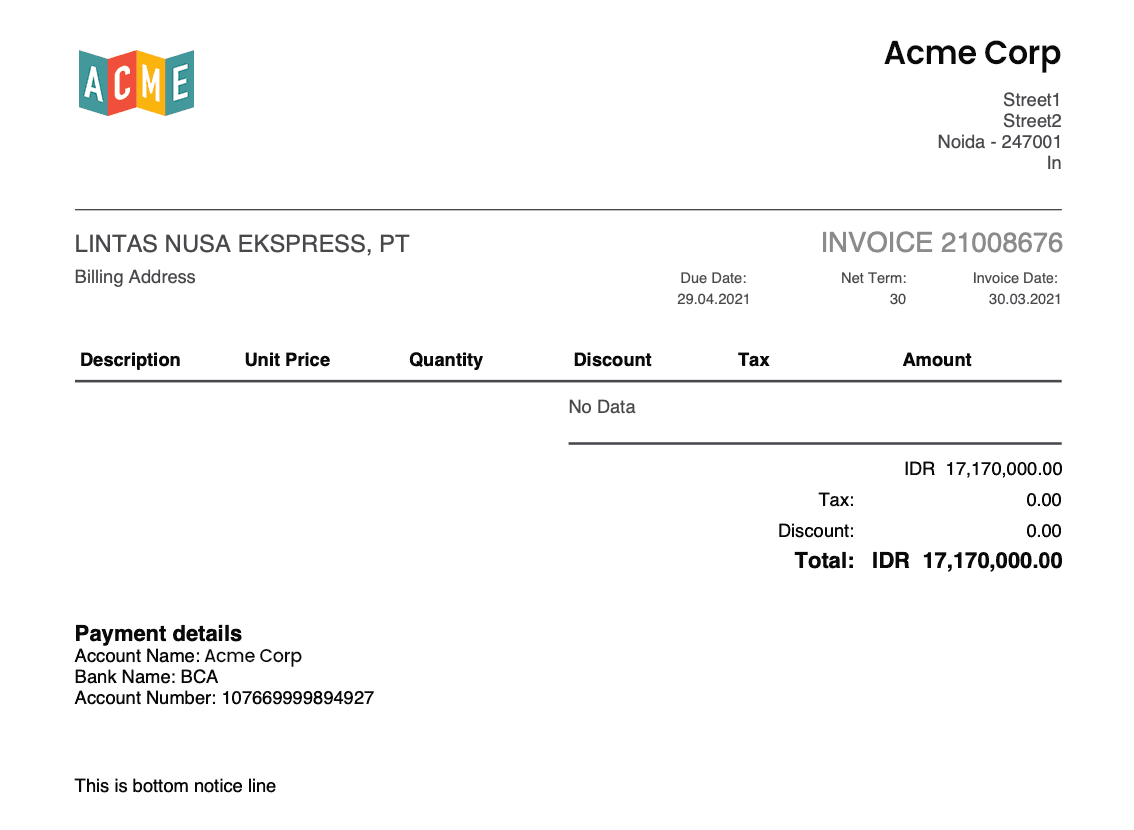
Task: Click the Amount column header
Action: (936, 360)
